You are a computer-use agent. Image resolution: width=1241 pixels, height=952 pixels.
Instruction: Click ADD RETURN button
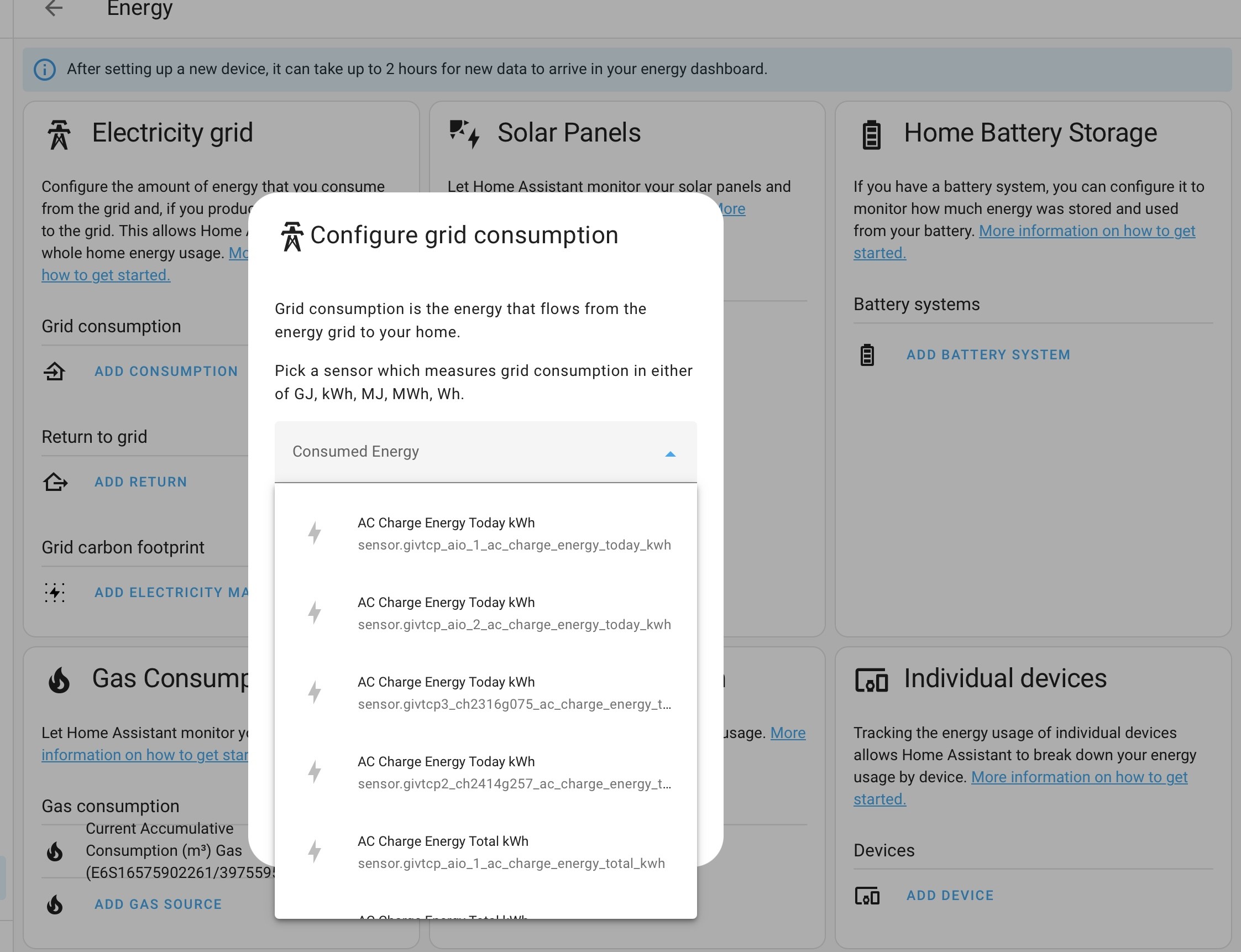click(x=140, y=482)
